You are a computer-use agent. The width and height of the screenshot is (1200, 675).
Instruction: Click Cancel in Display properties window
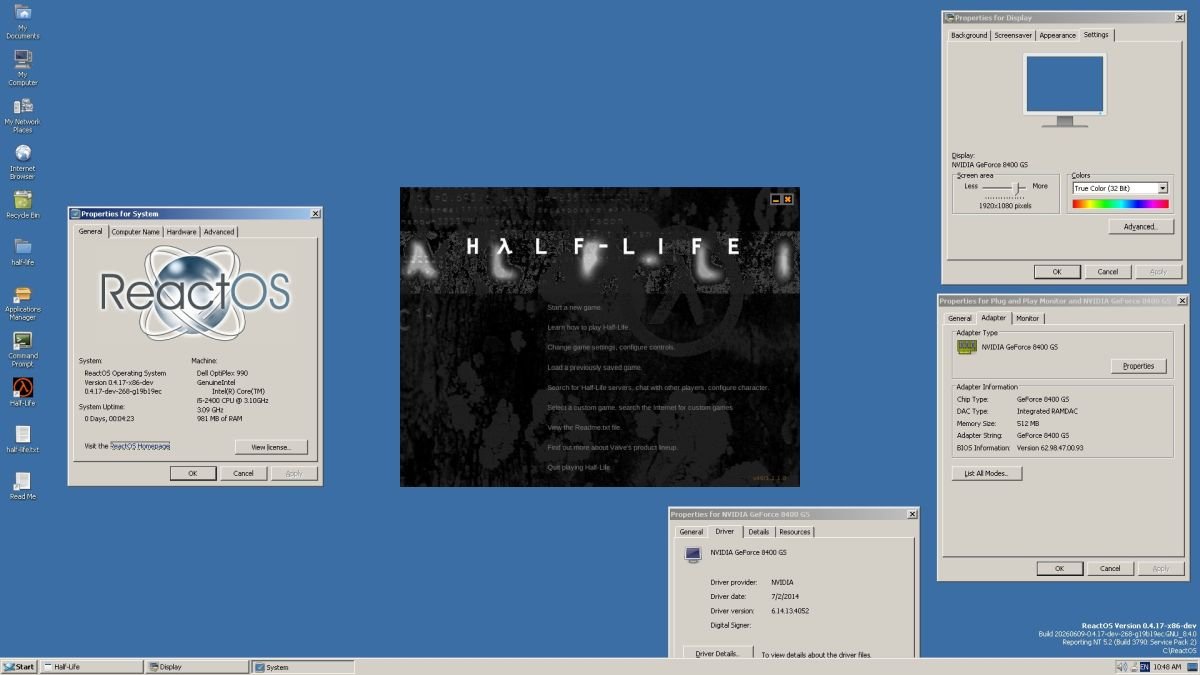tap(1108, 271)
